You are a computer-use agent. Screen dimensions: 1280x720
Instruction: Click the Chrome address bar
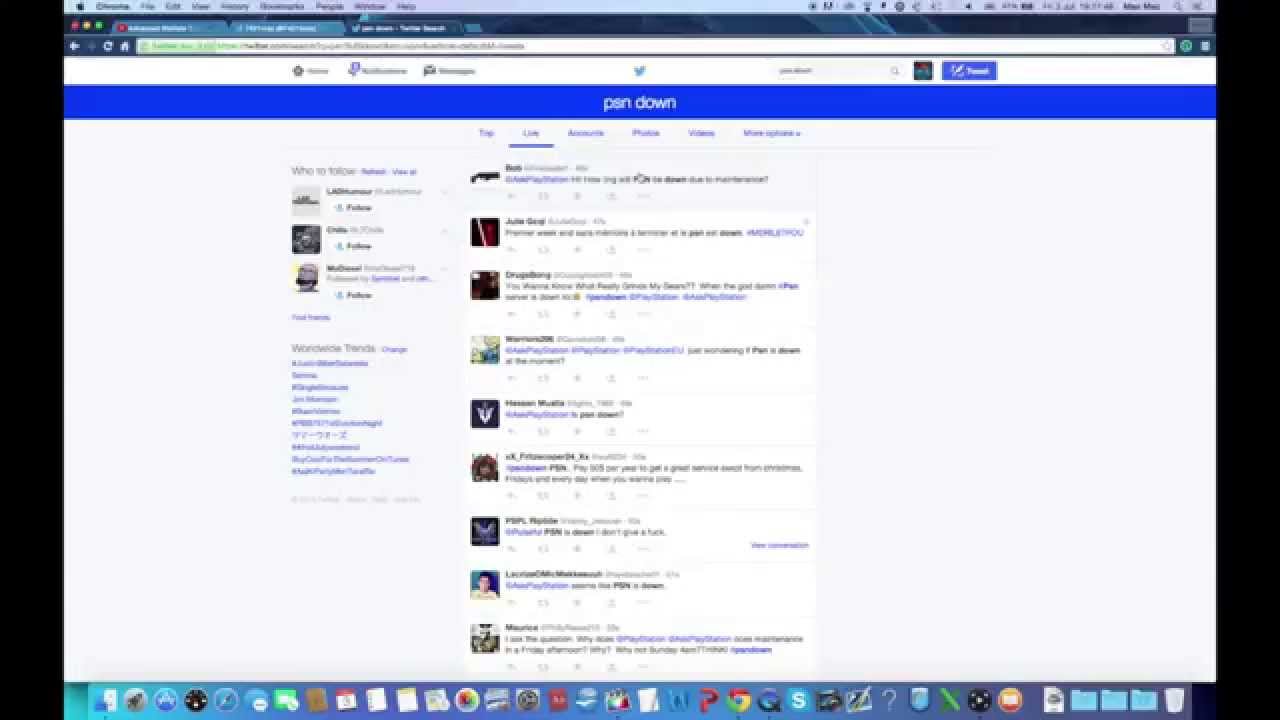[655, 46]
